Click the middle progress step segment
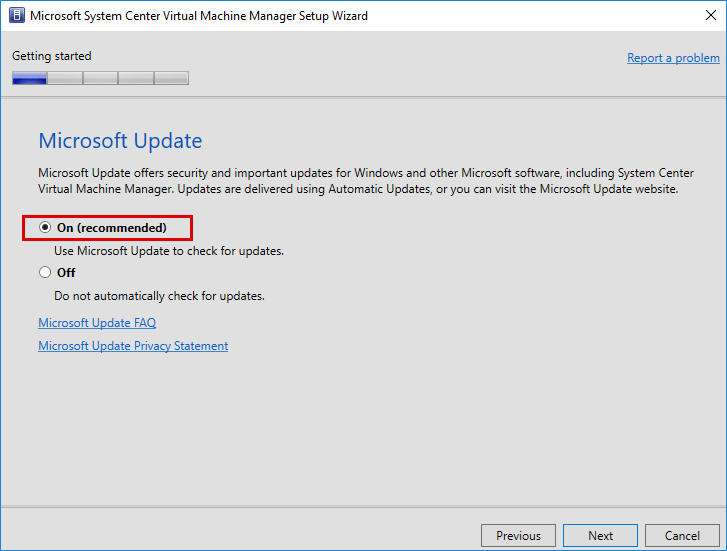Screen dimensions: 727x551 [100, 78]
